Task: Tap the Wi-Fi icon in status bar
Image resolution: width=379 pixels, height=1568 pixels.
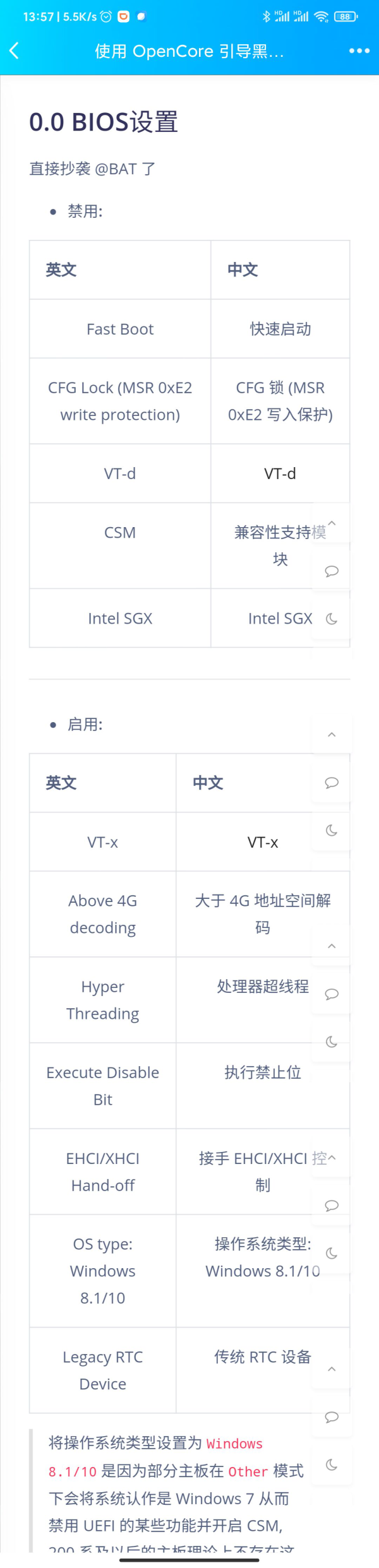Action: 322,17
